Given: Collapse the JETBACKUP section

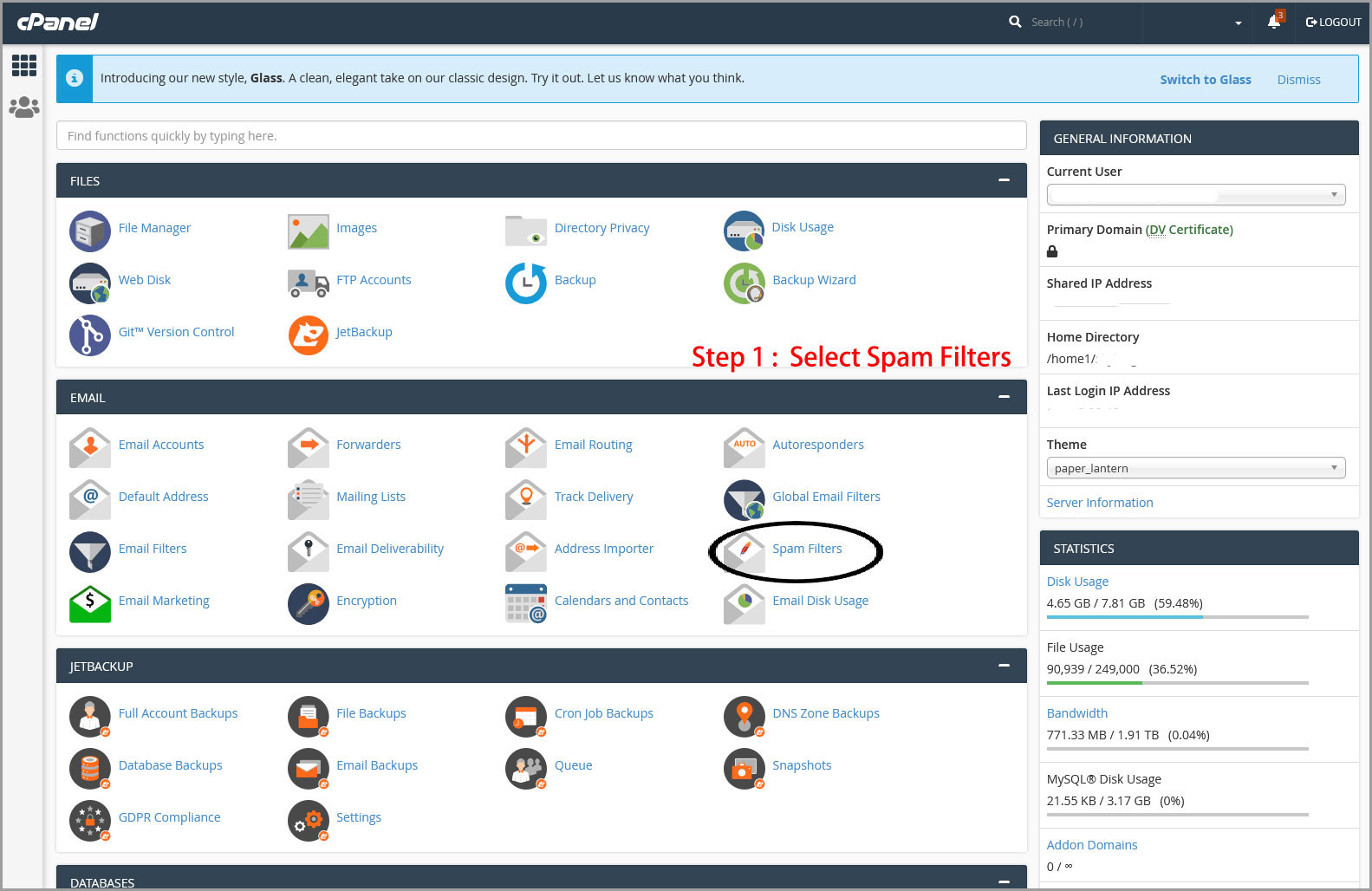Looking at the screenshot, I should click(x=1004, y=666).
